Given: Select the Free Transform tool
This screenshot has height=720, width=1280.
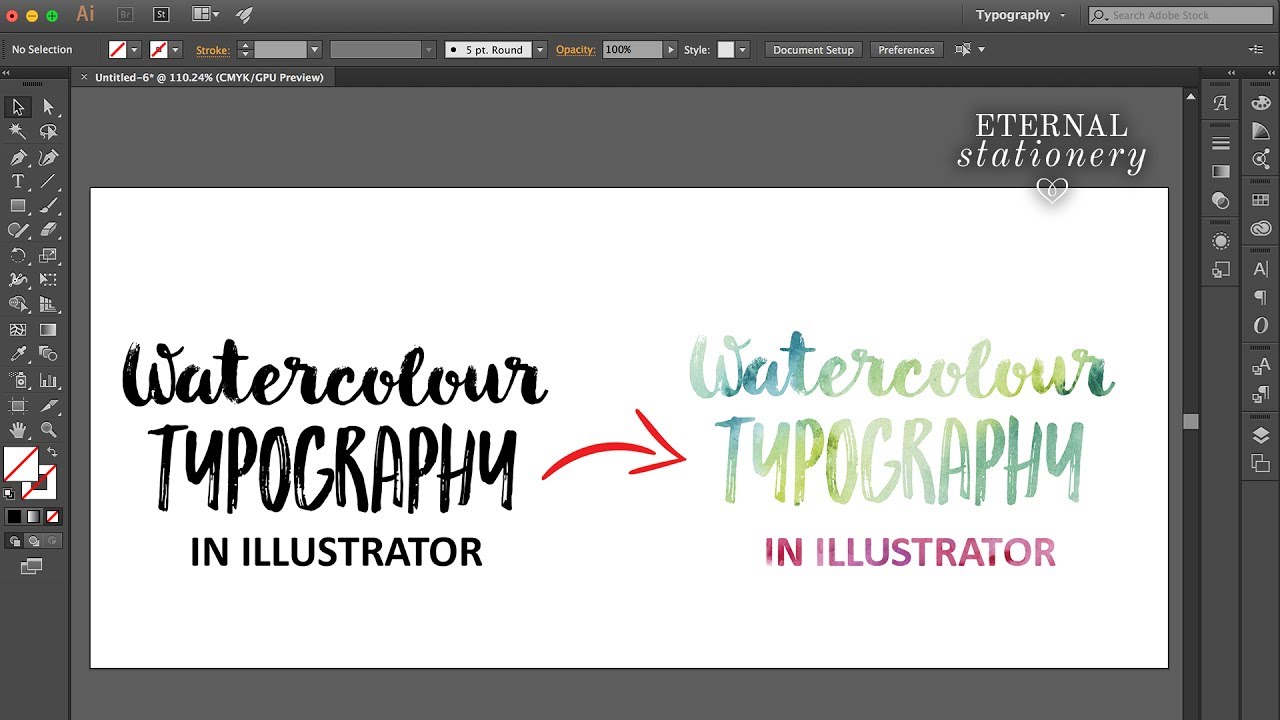Looking at the screenshot, I should (48, 280).
